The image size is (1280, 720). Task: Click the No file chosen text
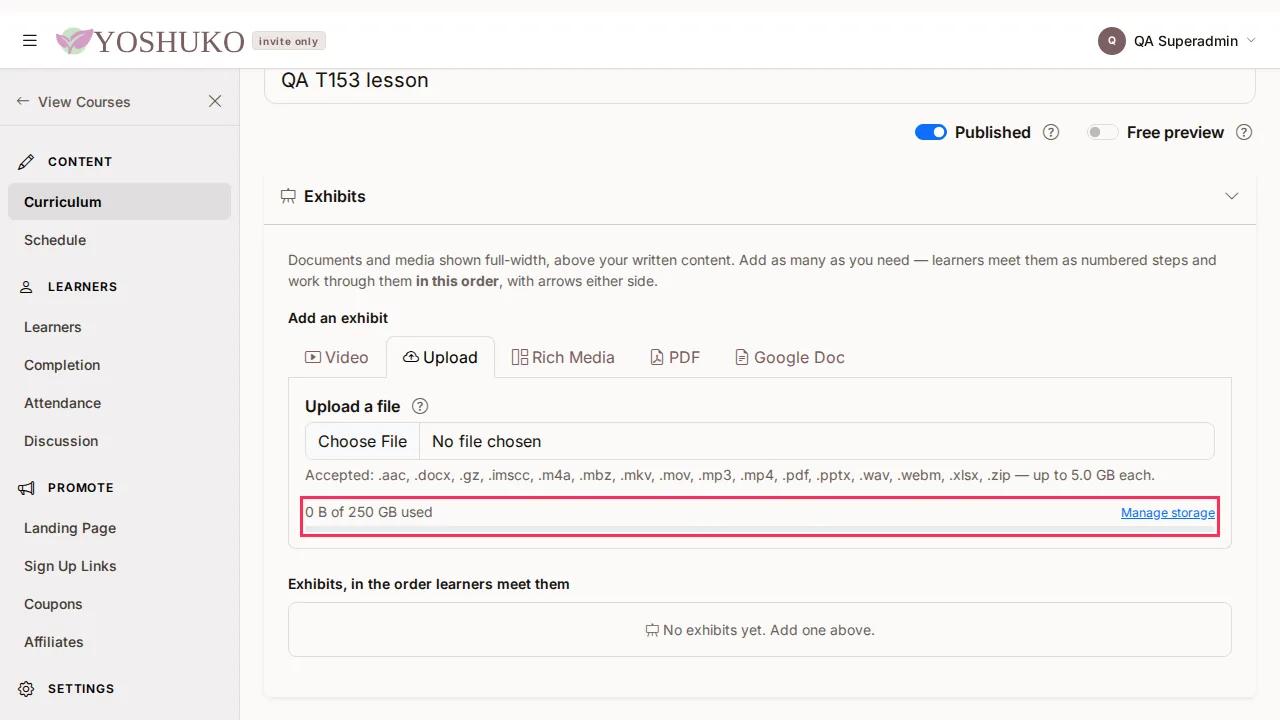pyautogui.click(x=486, y=441)
